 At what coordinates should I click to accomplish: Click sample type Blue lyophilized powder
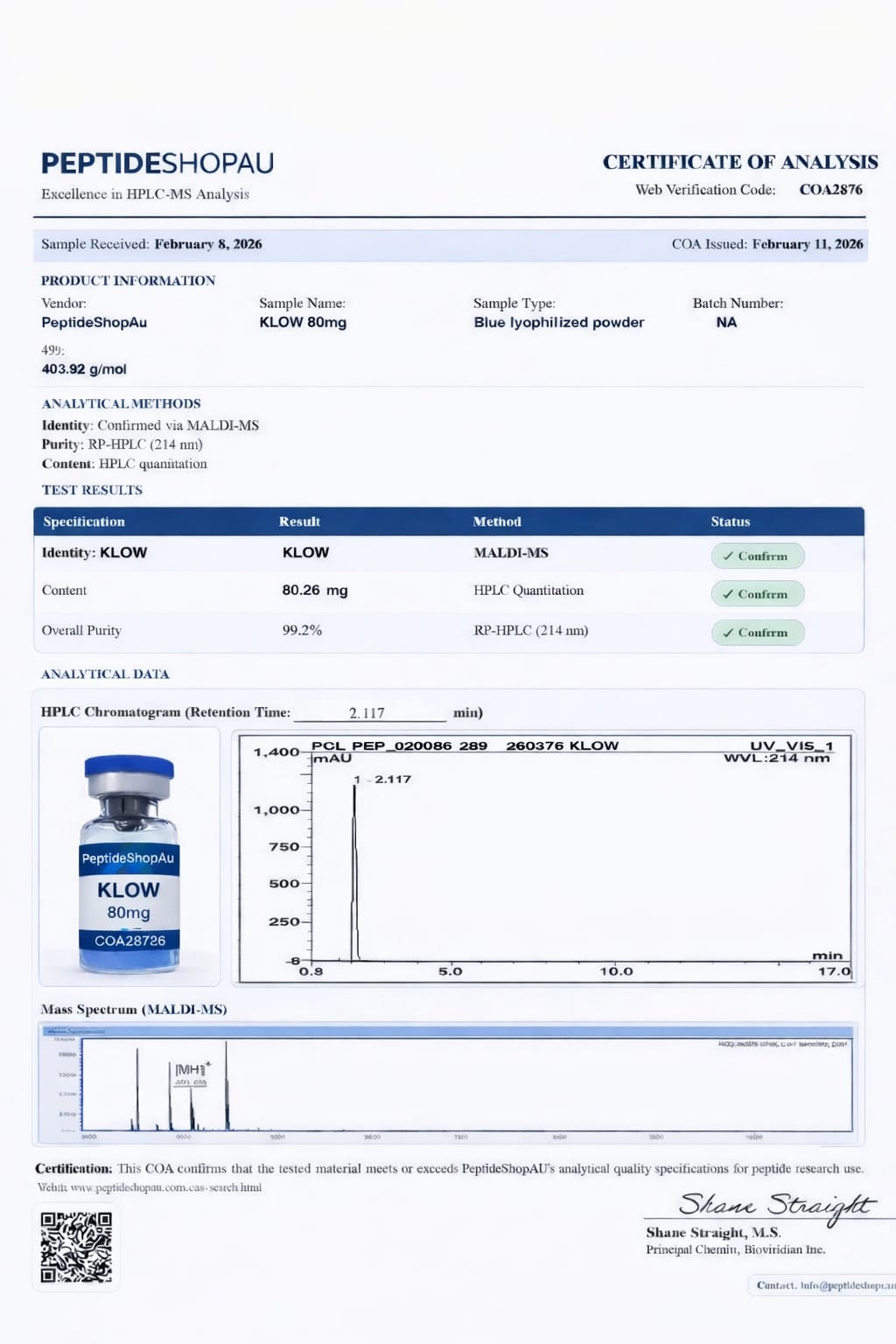(558, 322)
